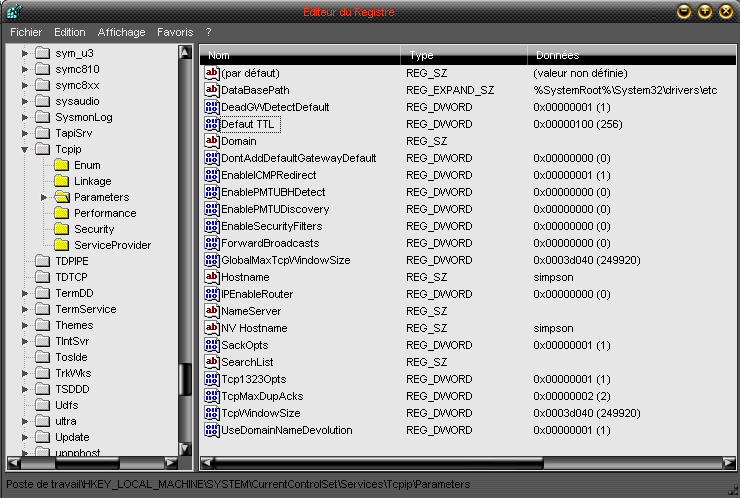The width and height of the screenshot is (740, 498).
Task: Expand the sym_u3 key
Action: (25, 53)
